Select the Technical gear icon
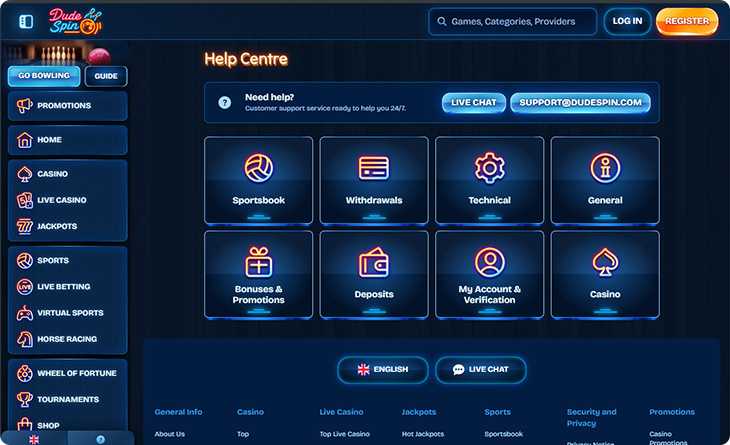Image resolution: width=730 pixels, height=445 pixels. (x=489, y=167)
